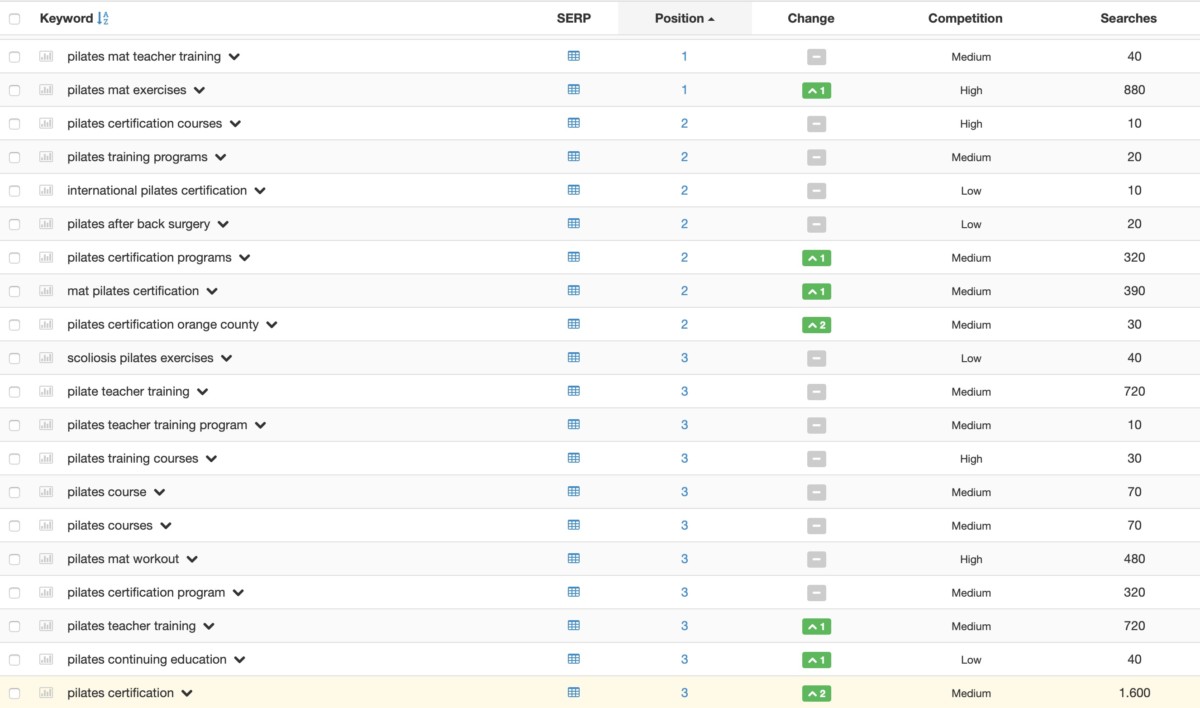
Task: Expand pilates certification orange county details
Action: pos(271,325)
